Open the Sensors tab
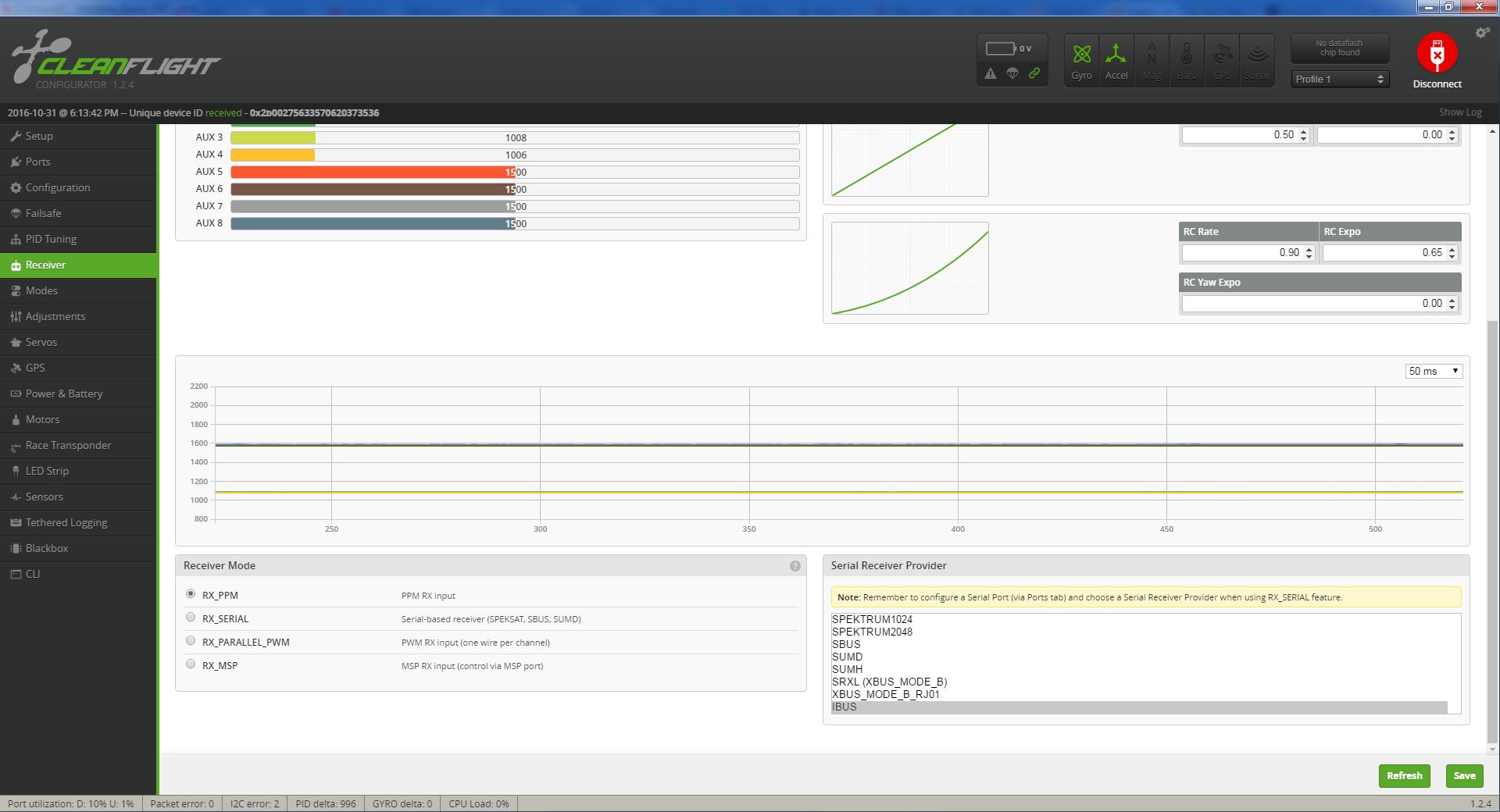 [78, 497]
